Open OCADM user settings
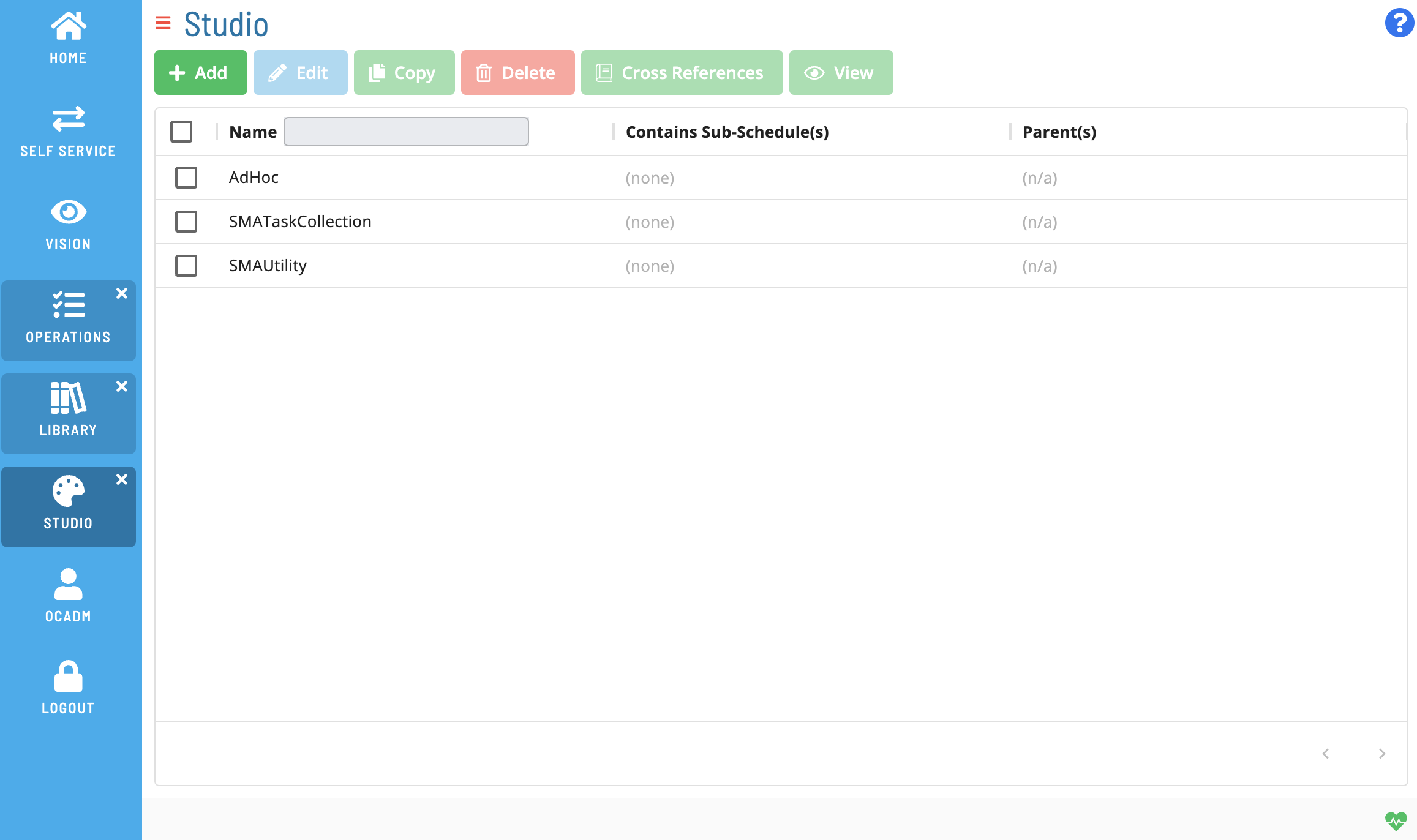This screenshot has height=840, width=1417. 67,593
